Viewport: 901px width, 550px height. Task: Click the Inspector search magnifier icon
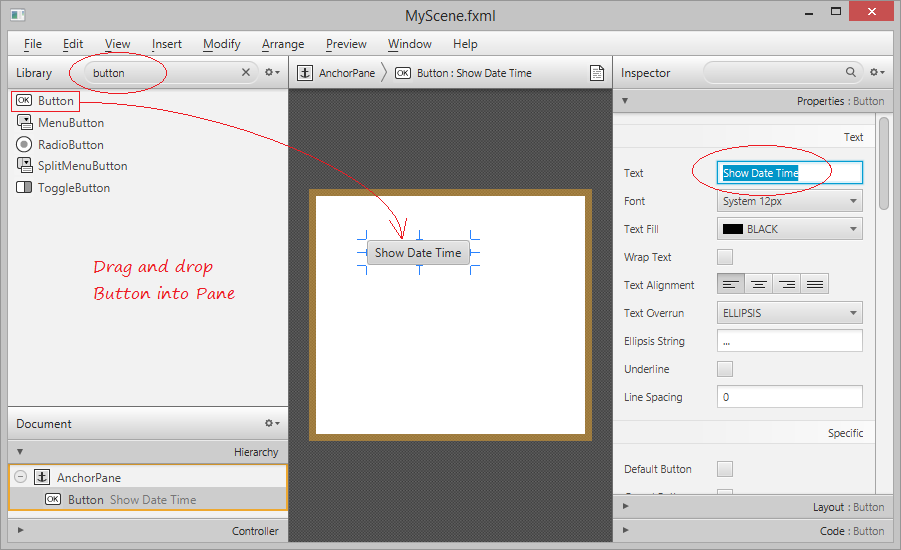point(850,72)
